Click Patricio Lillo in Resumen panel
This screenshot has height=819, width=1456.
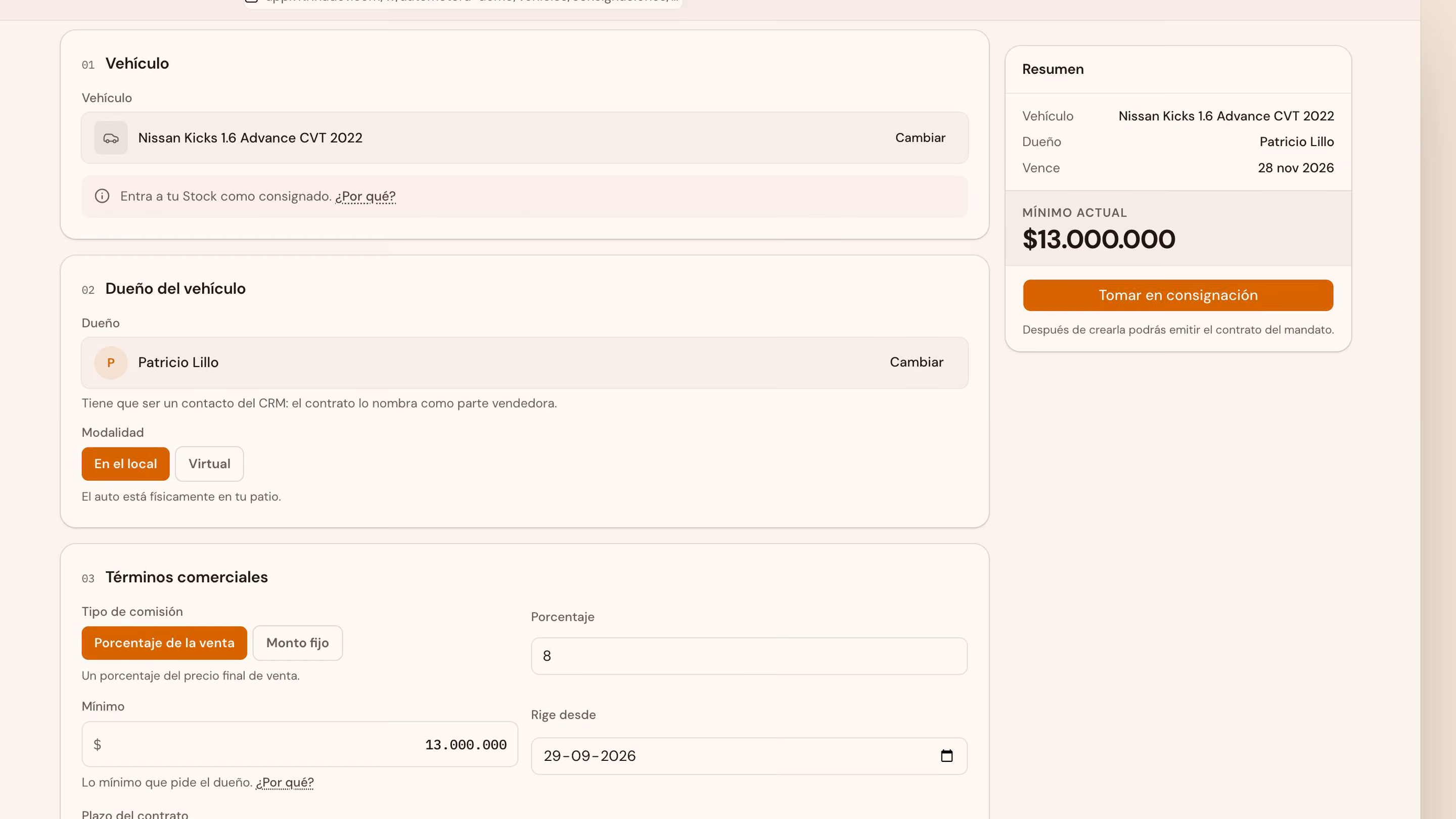tap(1297, 142)
